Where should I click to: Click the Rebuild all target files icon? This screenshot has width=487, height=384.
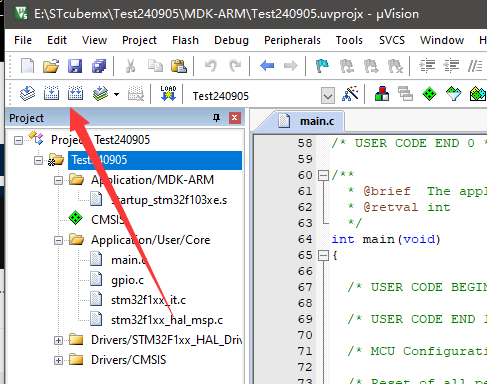click(75, 94)
